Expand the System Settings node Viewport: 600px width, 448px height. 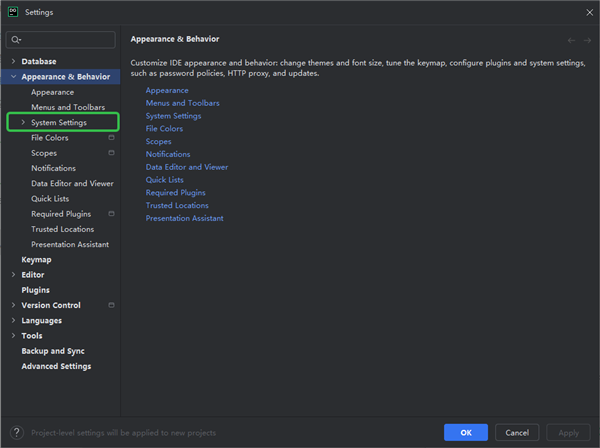click(23, 123)
